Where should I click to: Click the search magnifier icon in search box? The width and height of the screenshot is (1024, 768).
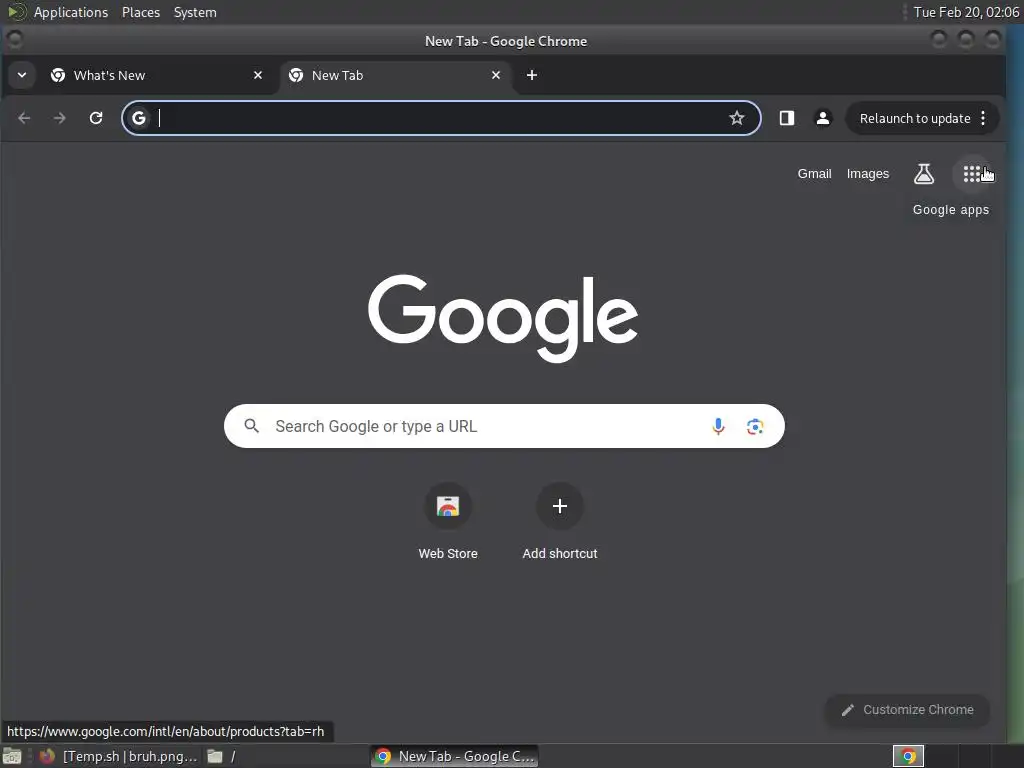click(x=251, y=426)
